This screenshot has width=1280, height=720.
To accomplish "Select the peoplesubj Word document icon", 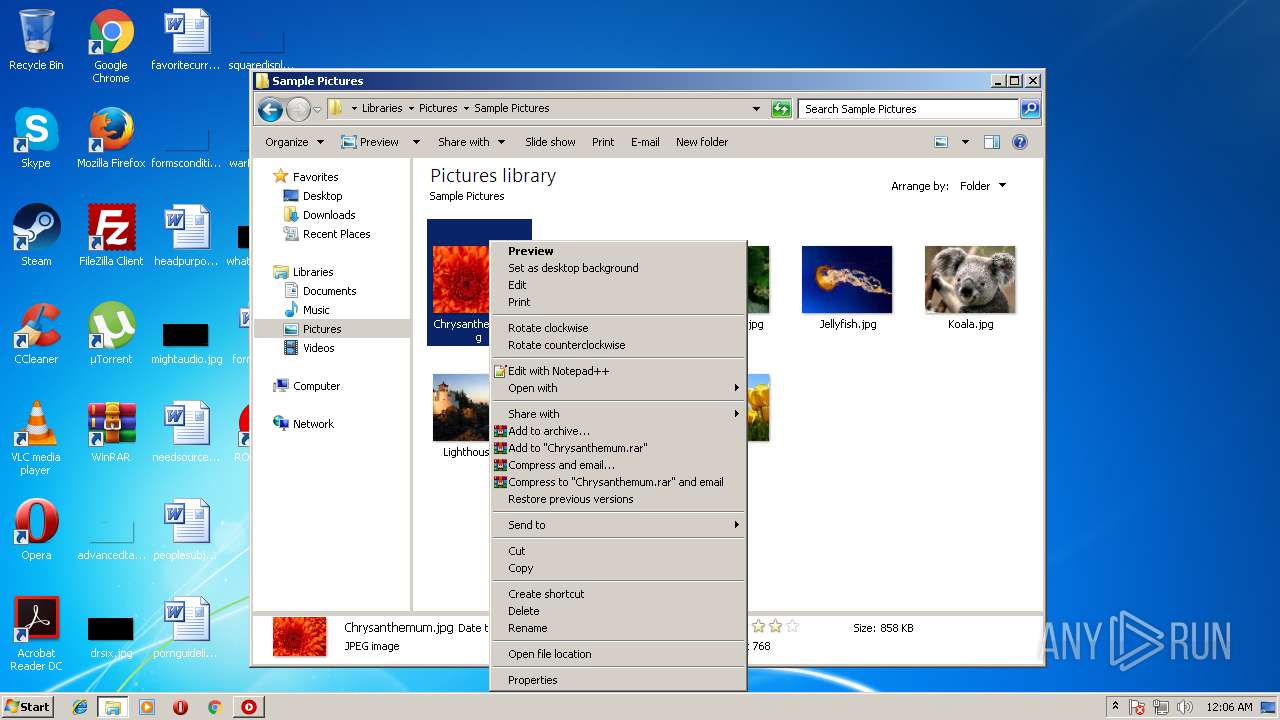I will pos(186,530).
